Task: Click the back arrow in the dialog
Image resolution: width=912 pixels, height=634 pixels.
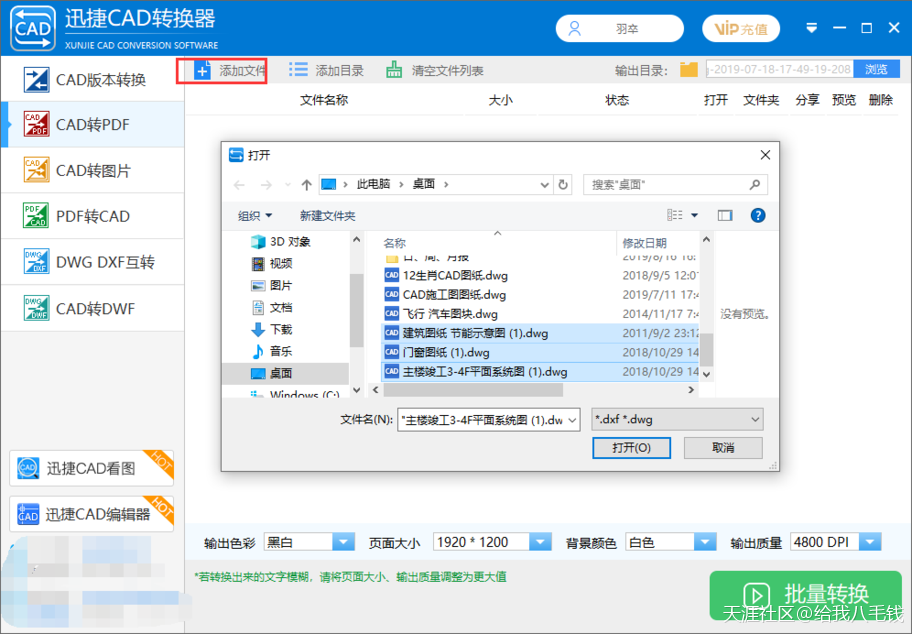Action: pyautogui.click(x=239, y=185)
